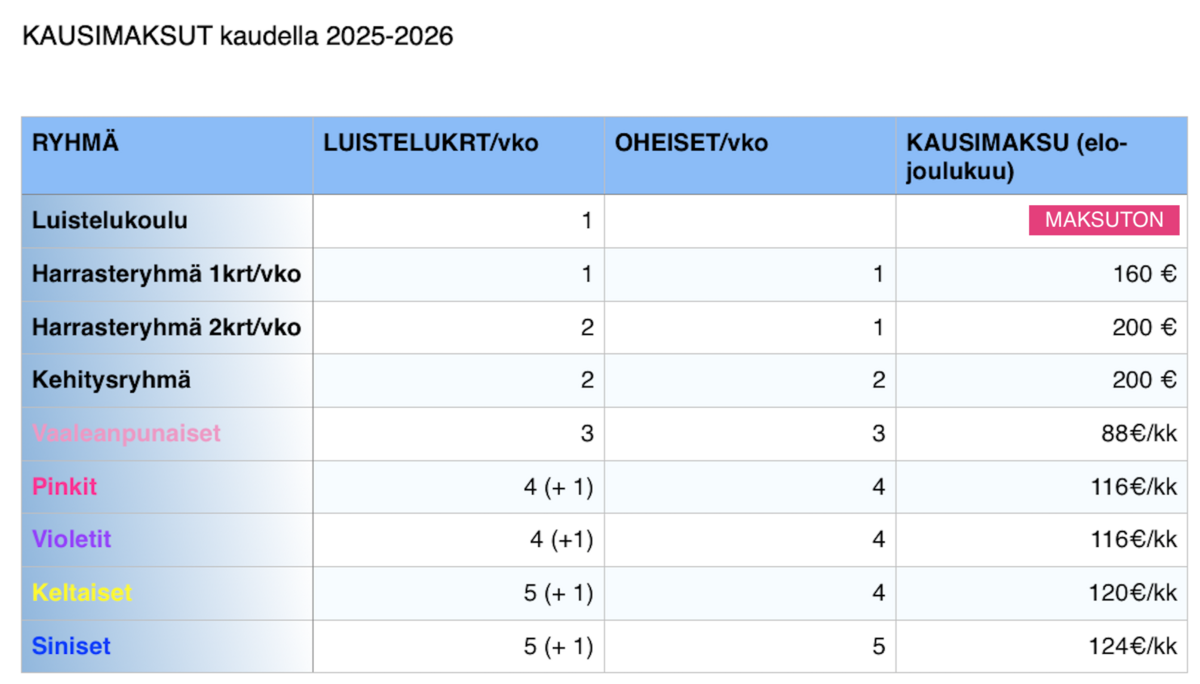Click the Harrasteryhmä 1krt/vko row label
This screenshot has width=1200, height=684.
(166, 273)
